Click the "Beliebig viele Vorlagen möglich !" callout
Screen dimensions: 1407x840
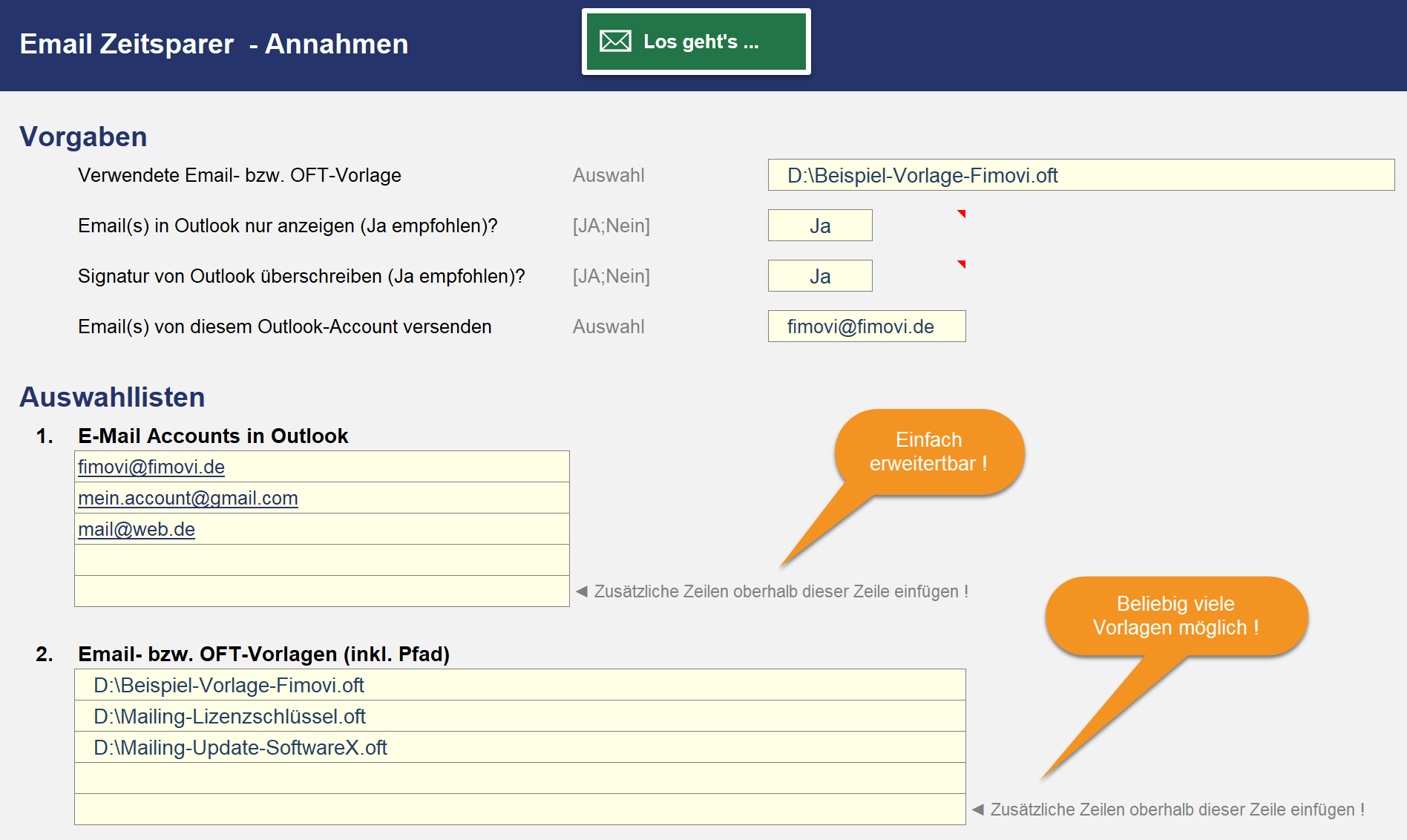click(x=1175, y=615)
